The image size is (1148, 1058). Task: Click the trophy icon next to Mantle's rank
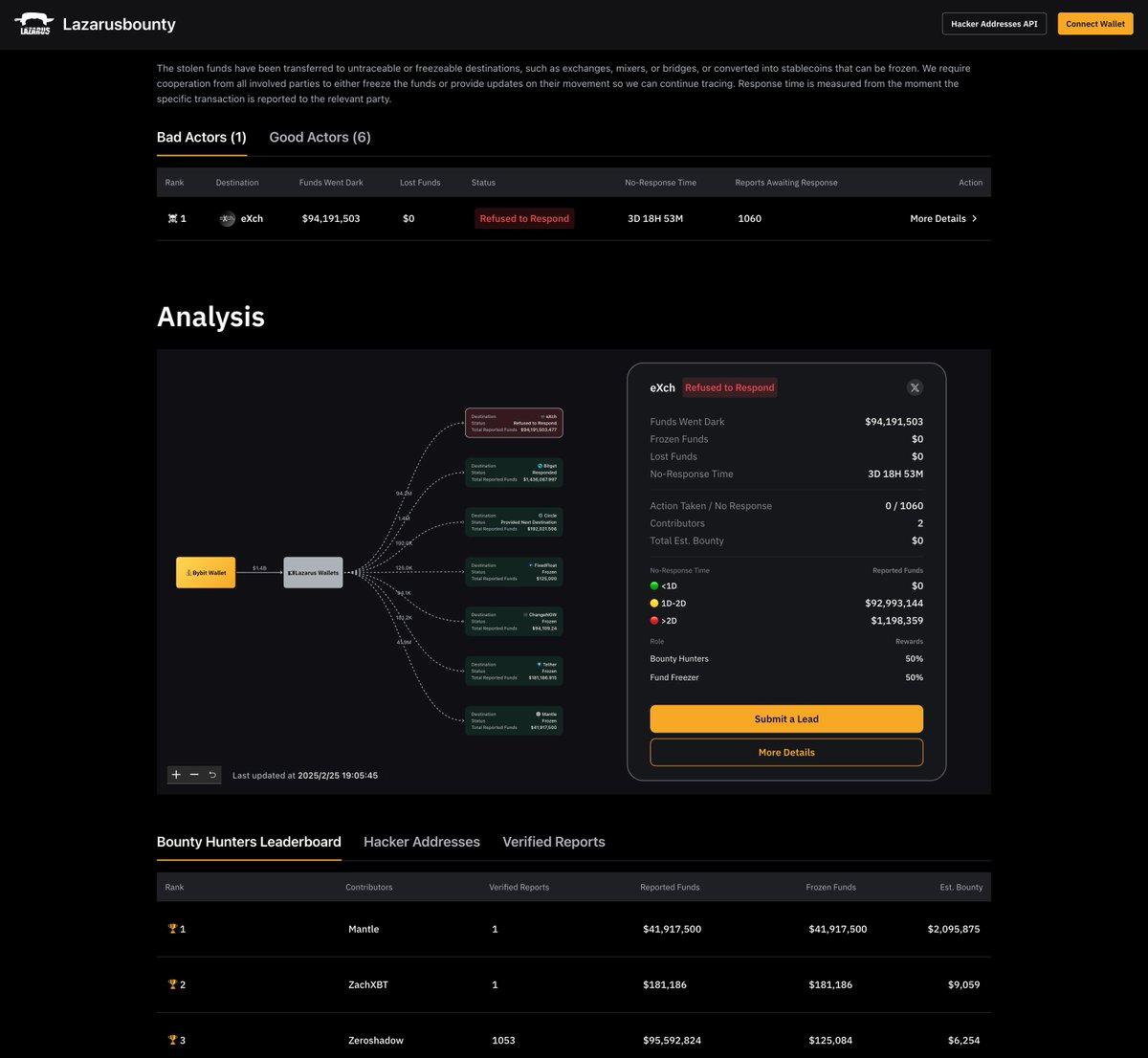tap(172, 929)
